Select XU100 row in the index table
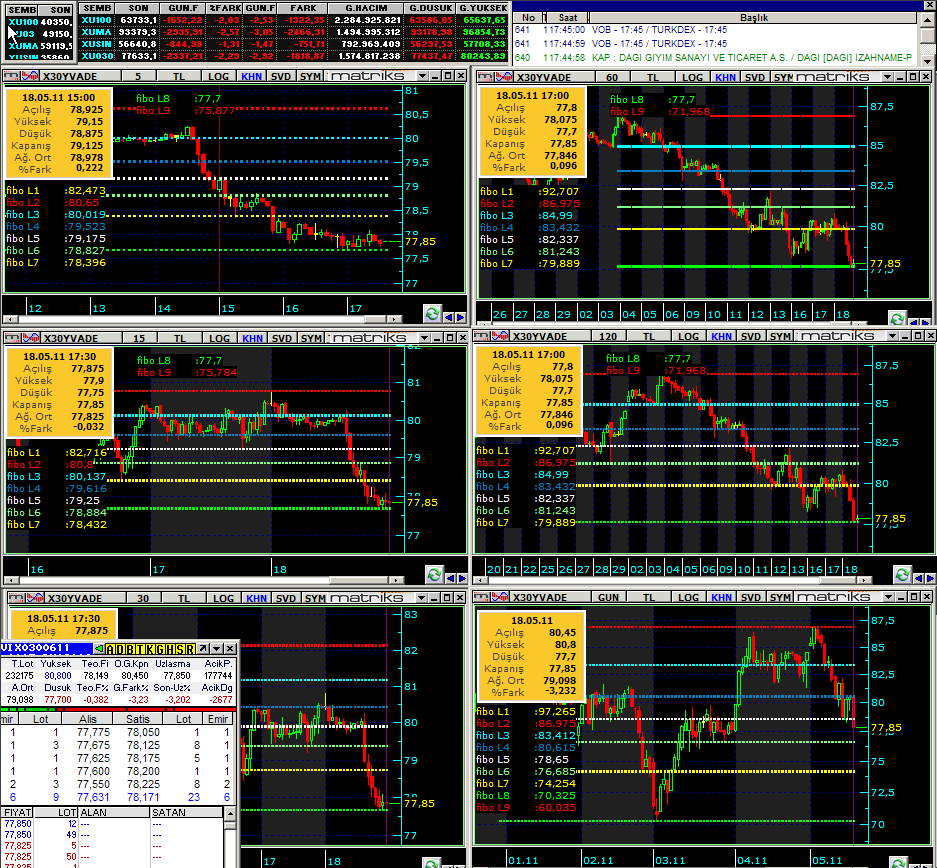 tap(22, 21)
